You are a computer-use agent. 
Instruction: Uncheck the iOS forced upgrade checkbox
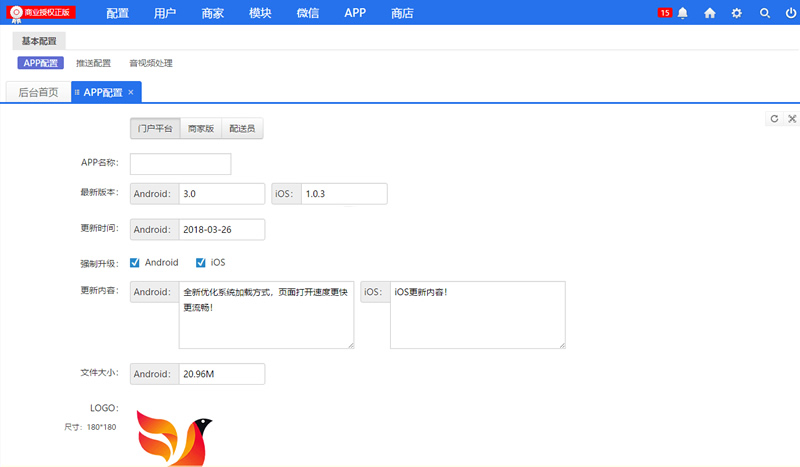point(201,263)
